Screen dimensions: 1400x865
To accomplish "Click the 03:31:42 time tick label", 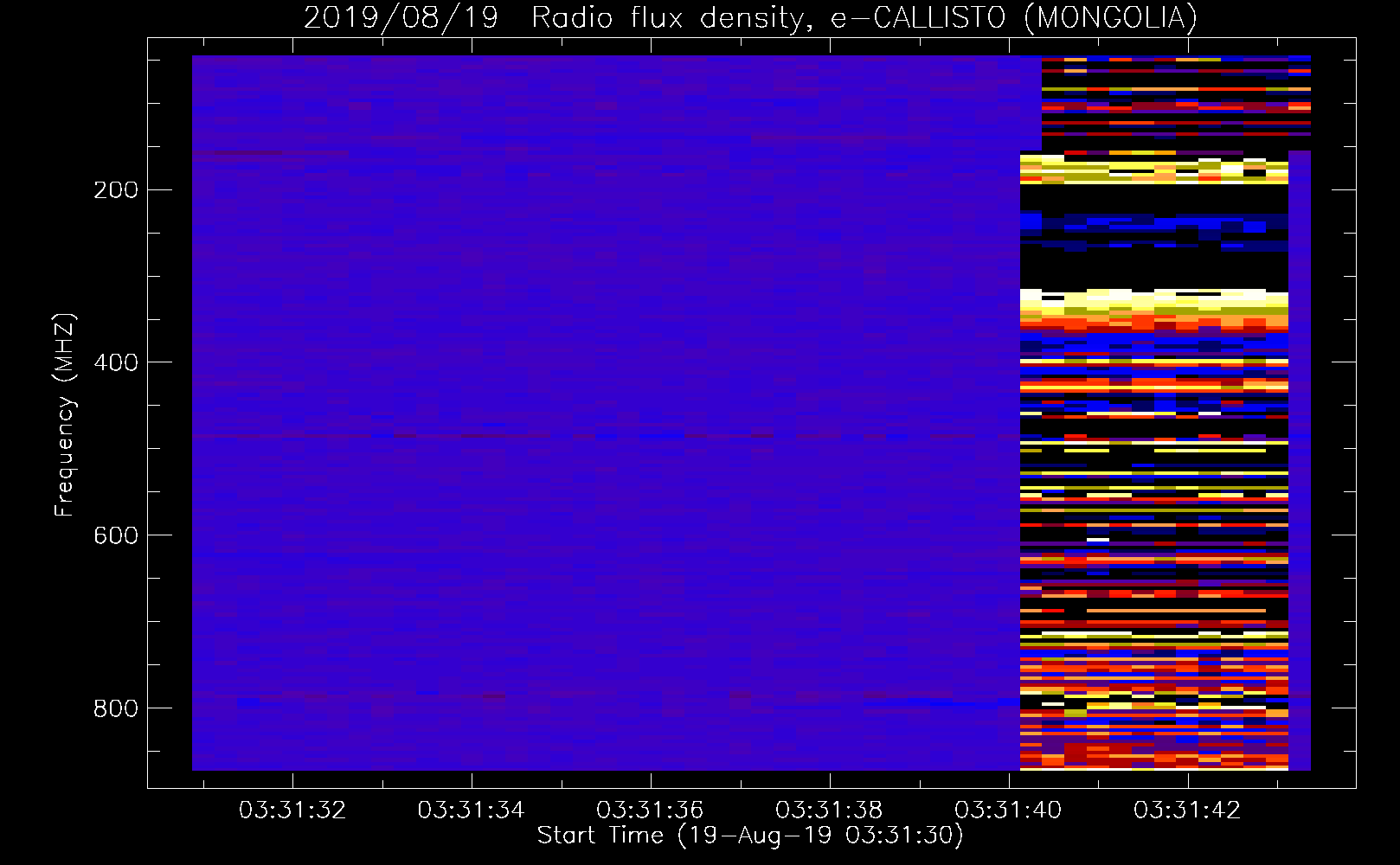I will [x=1188, y=811].
